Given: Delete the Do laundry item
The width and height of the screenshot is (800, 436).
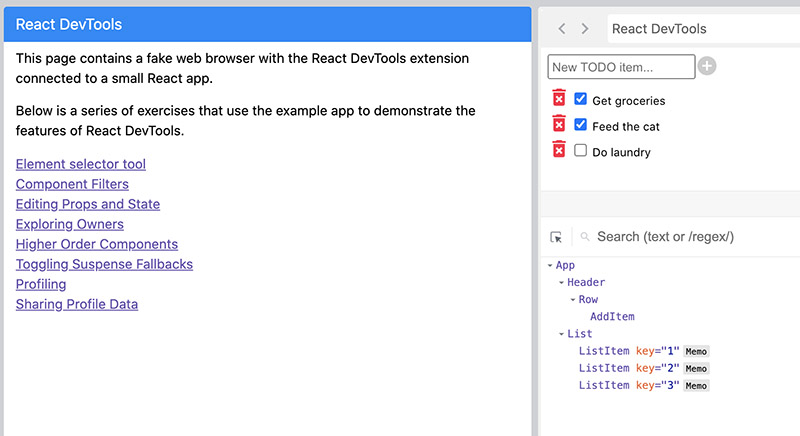Looking at the screenshot, I should [x=559, y=149].
